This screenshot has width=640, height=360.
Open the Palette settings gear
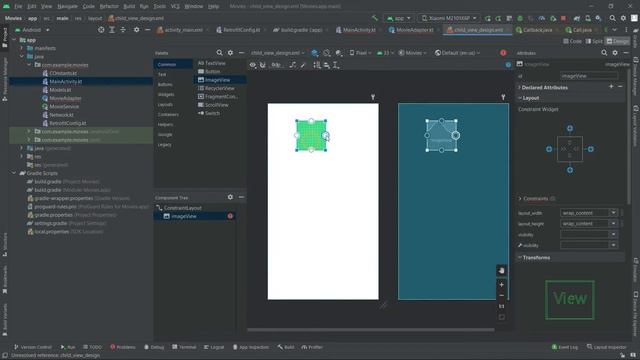coord(230,53)
